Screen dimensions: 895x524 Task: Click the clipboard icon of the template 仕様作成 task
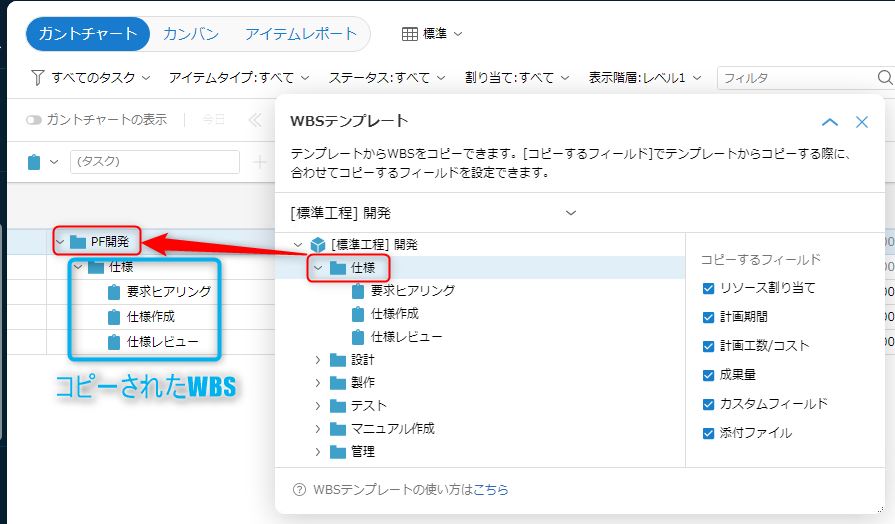tap(358, 314)
